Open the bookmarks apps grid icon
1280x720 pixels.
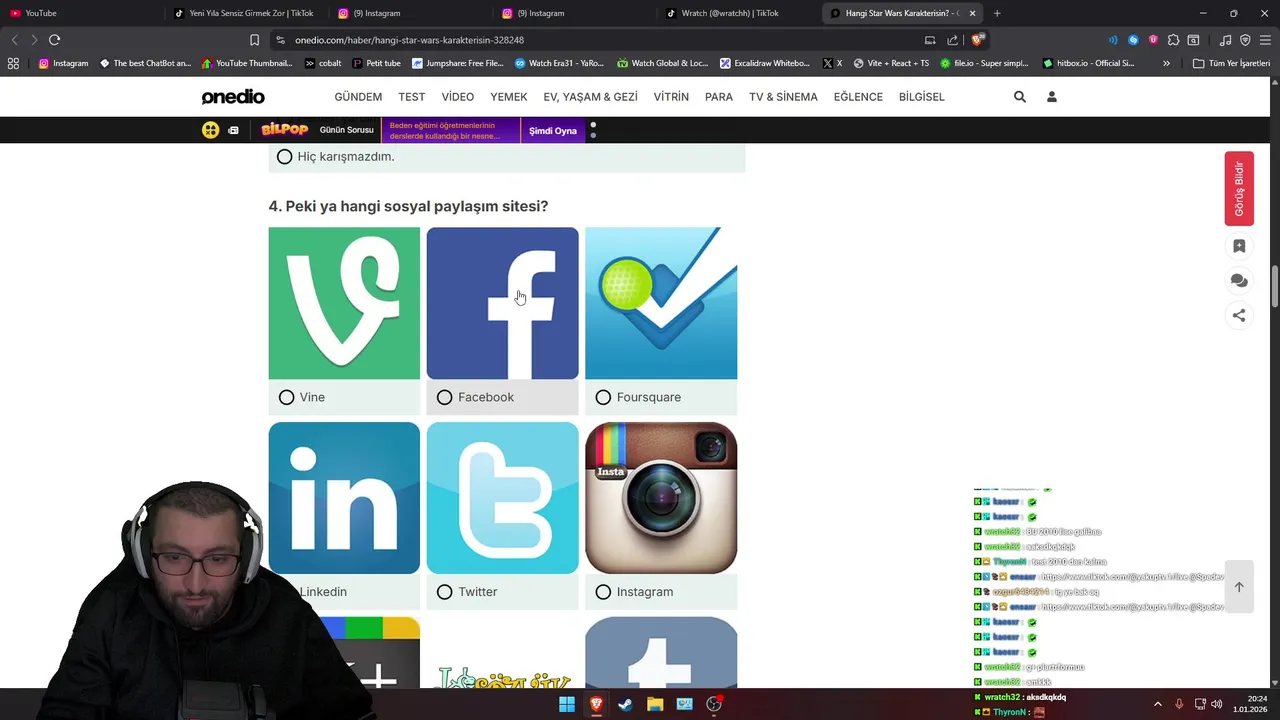pyautogui.click(x=13, y=63)
